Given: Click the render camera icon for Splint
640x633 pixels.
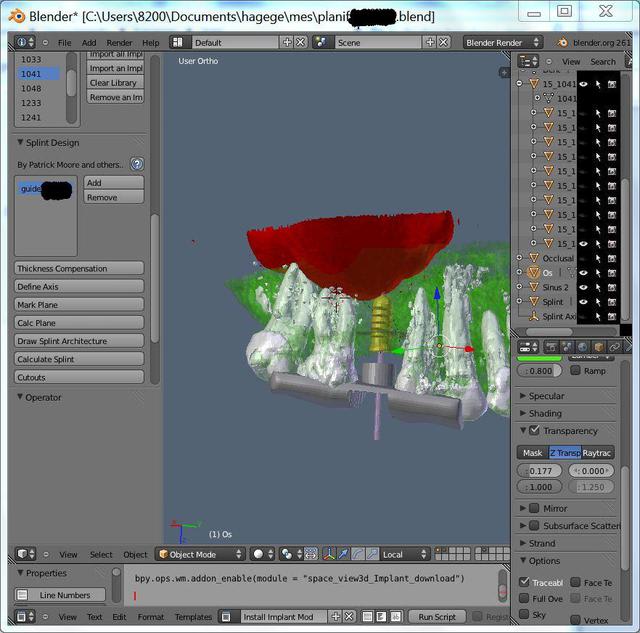Looking at the screenshot, I should [x=612, y=301].
